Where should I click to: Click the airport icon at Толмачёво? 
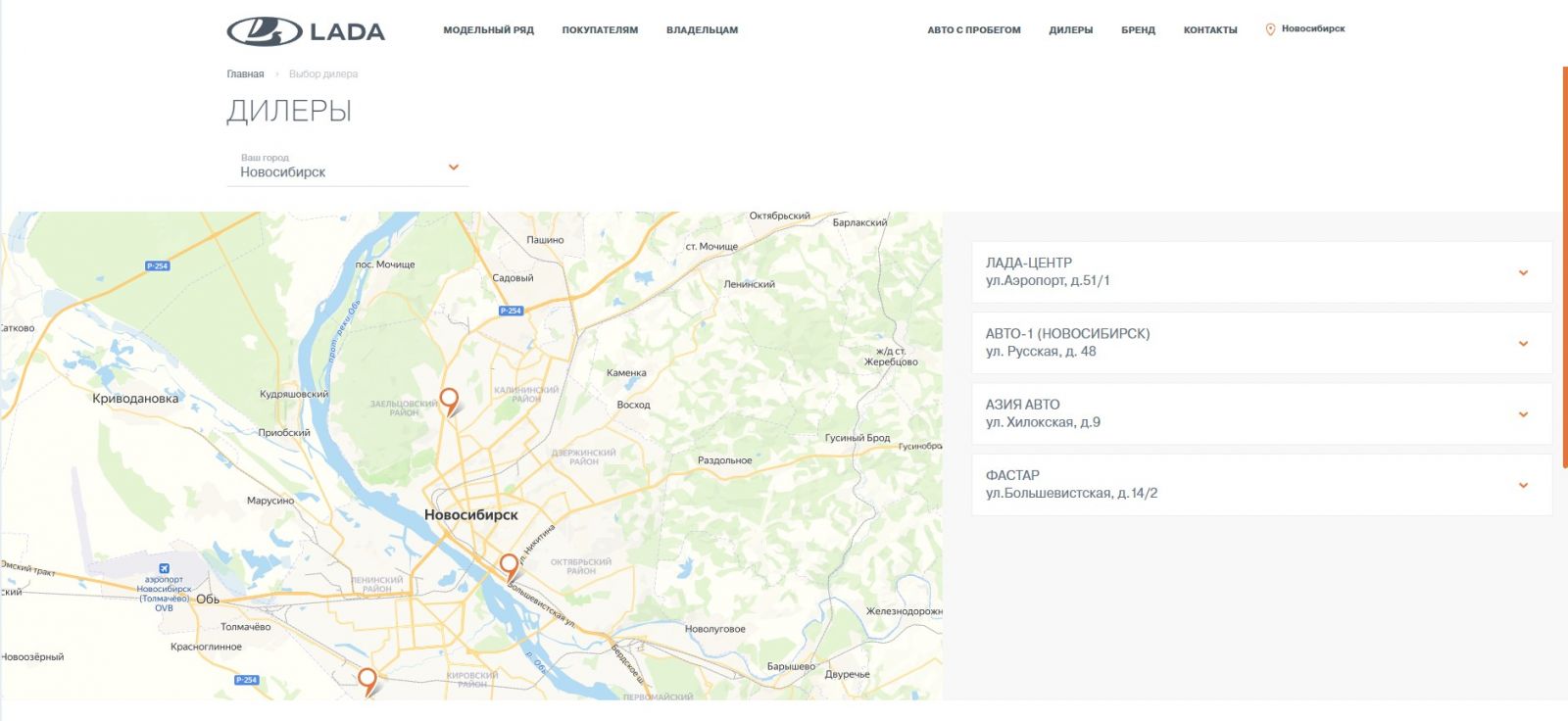pos(164,568)
